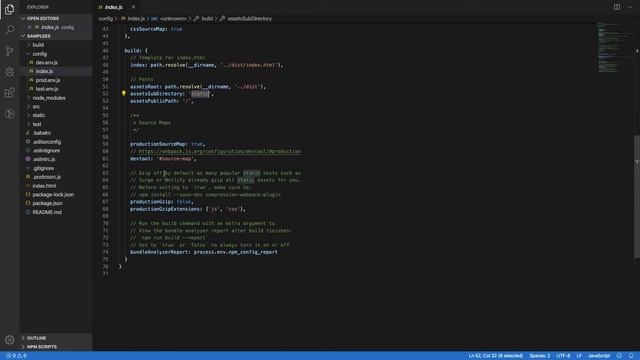640x360 pixels.
Task: Open the Search view in activity bar
Action: [9, 30]
